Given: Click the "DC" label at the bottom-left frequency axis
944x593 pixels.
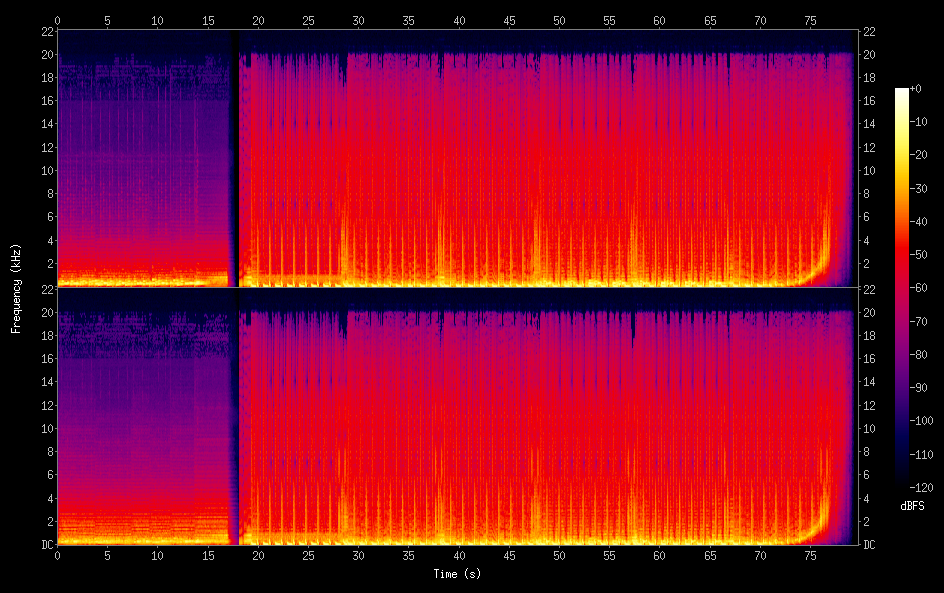Looking at the screenshot, I should pos(44,545).
